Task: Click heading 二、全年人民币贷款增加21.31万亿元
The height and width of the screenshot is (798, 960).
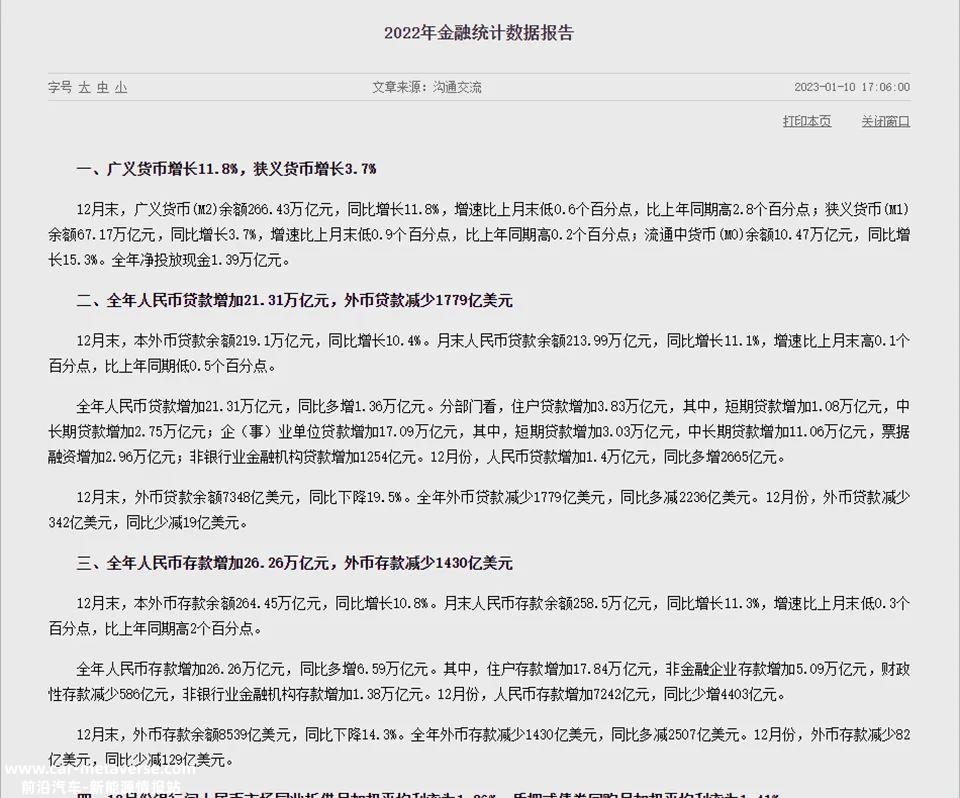Action: click(x=203, y=301)
